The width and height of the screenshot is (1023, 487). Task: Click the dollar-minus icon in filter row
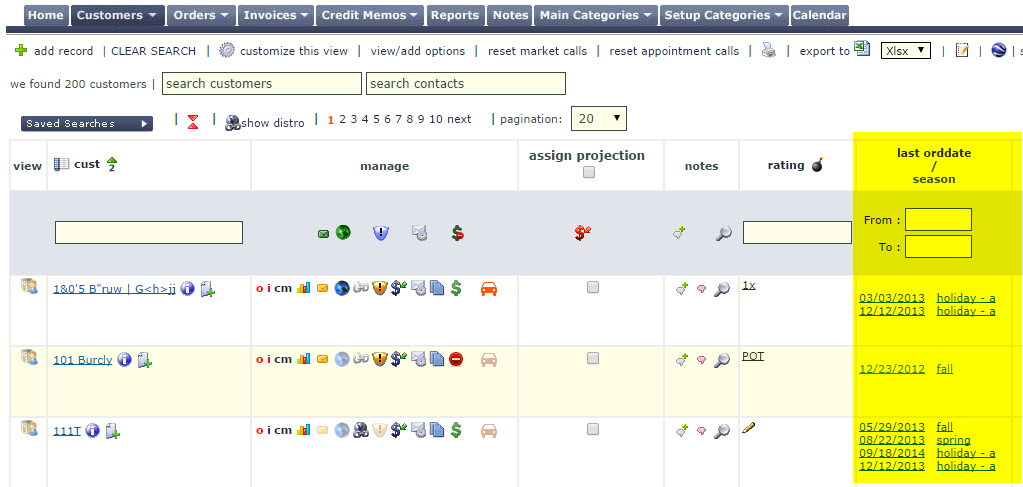point(457,232)
